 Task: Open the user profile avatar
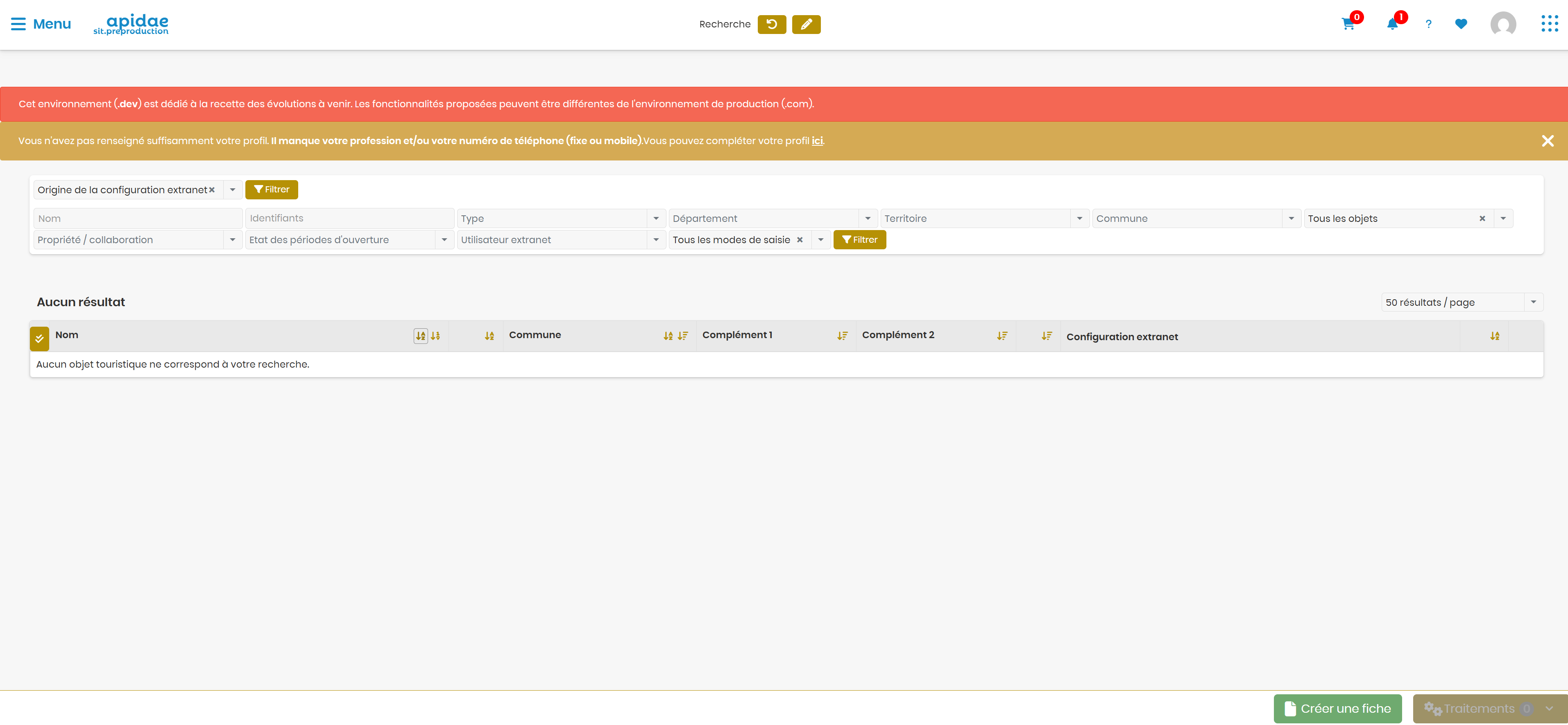pos(1503,24)
